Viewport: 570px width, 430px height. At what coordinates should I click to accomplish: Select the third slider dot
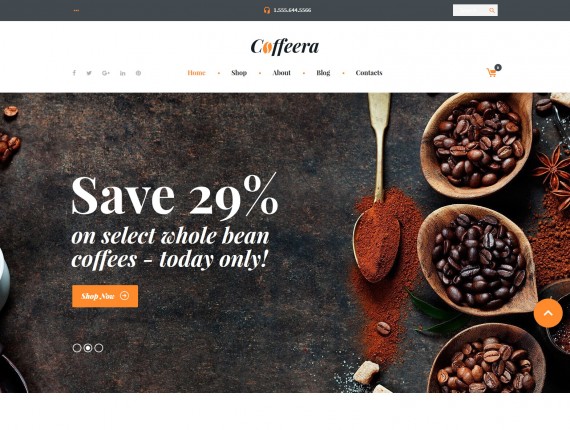click(99, 348)
